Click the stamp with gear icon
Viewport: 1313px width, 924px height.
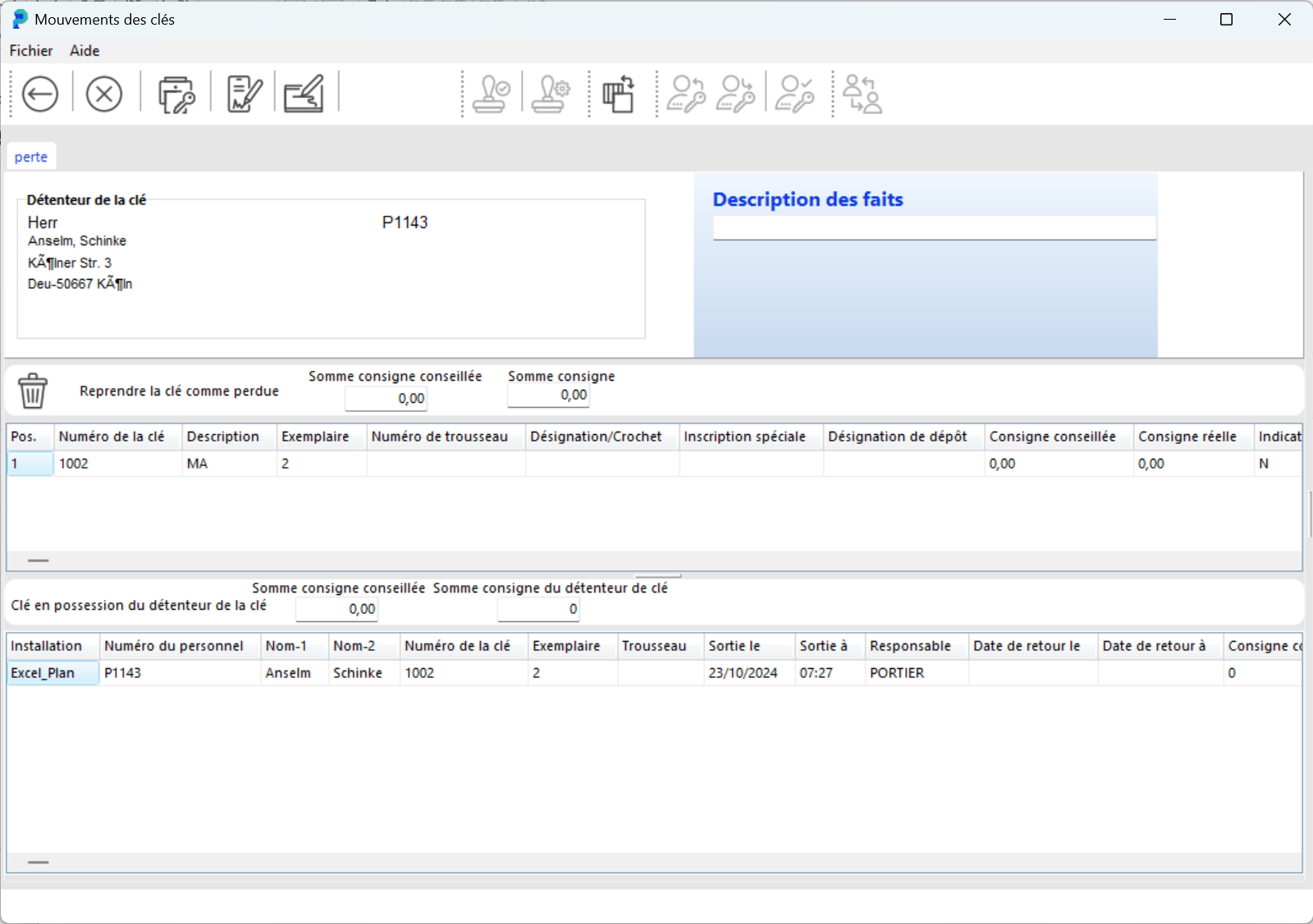tap(551, 94)
